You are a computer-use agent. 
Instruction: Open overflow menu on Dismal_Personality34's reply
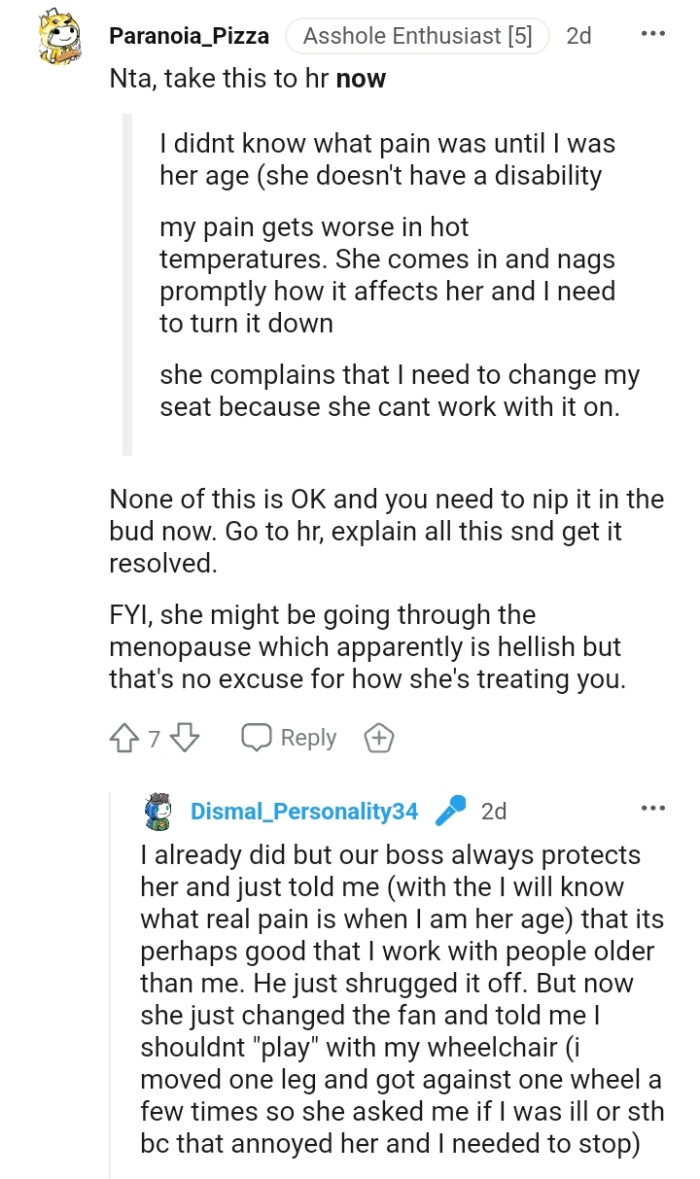point(655,806)
